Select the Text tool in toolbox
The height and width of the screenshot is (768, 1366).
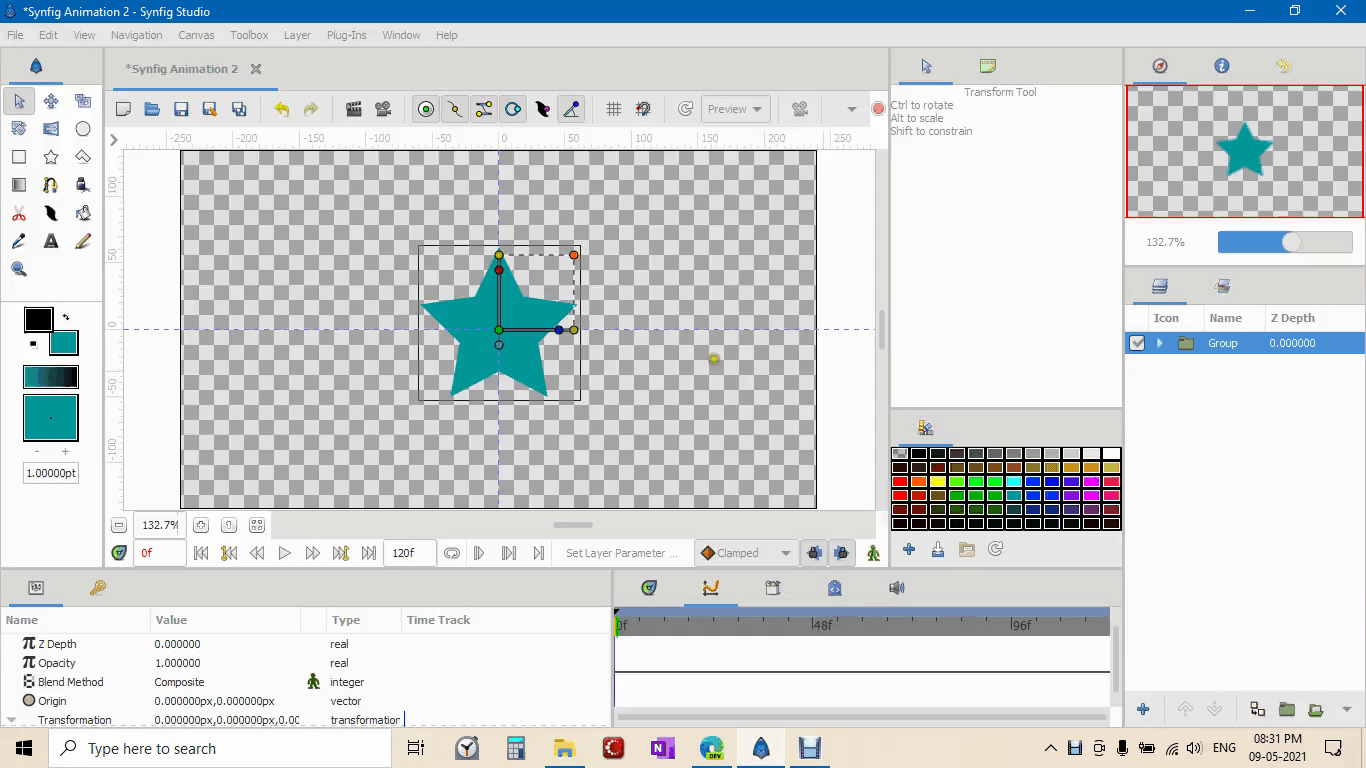pos(51,241)
